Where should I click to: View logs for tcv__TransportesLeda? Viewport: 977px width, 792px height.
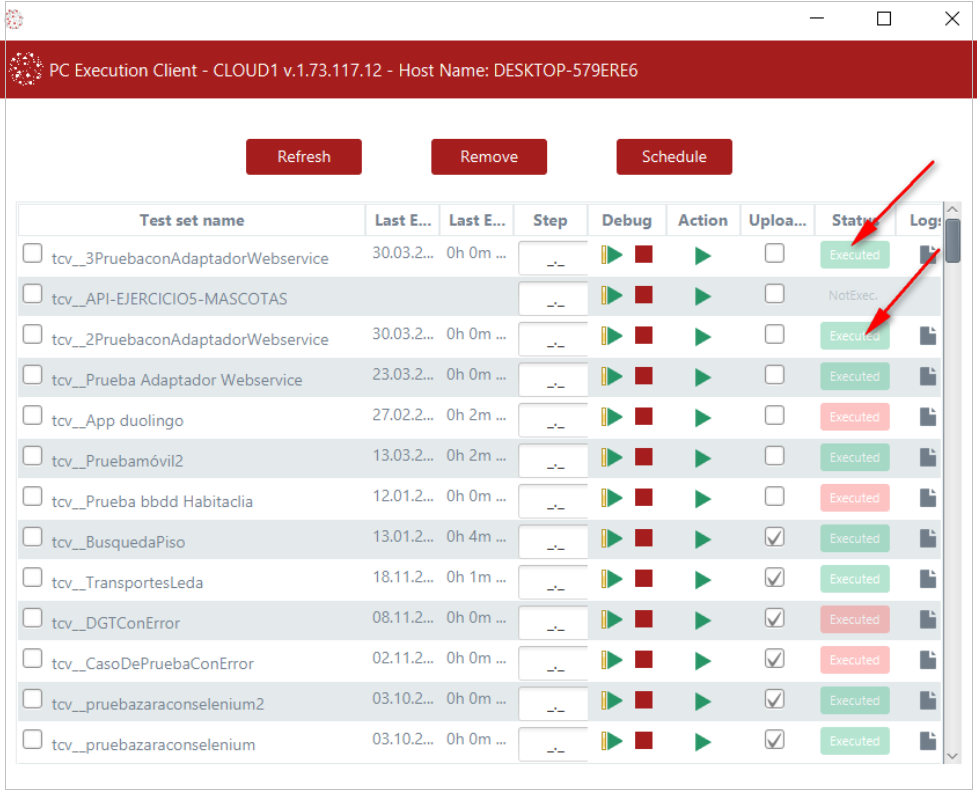point(927,578)
